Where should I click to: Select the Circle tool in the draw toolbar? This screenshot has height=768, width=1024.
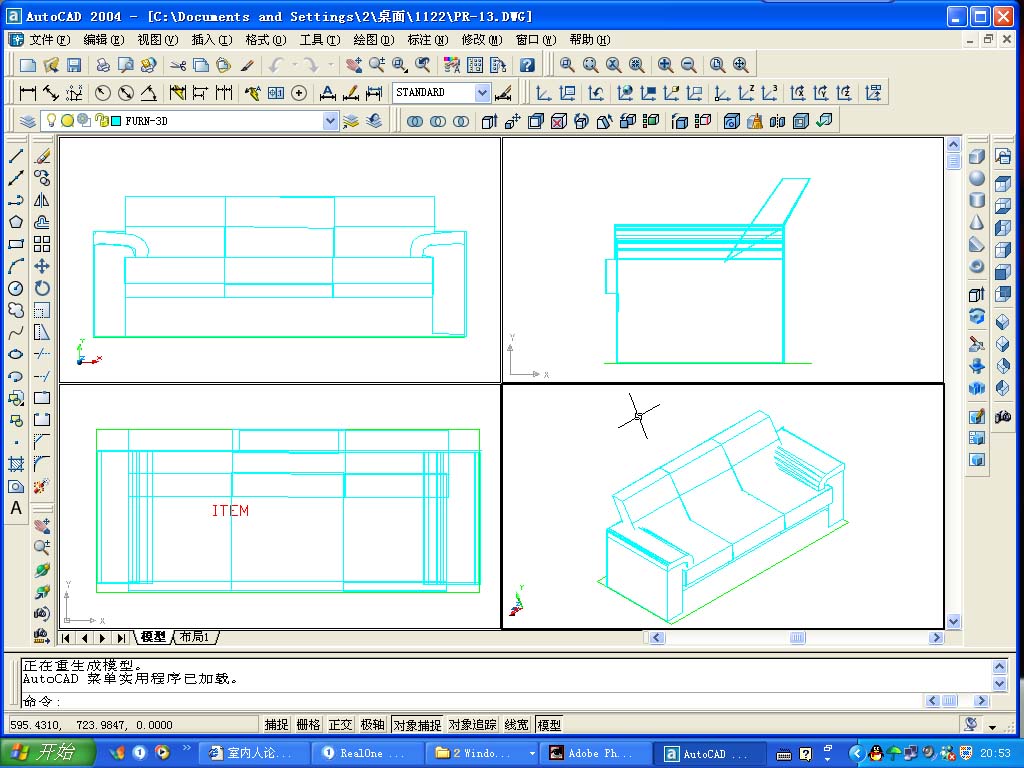coord(16,288)
